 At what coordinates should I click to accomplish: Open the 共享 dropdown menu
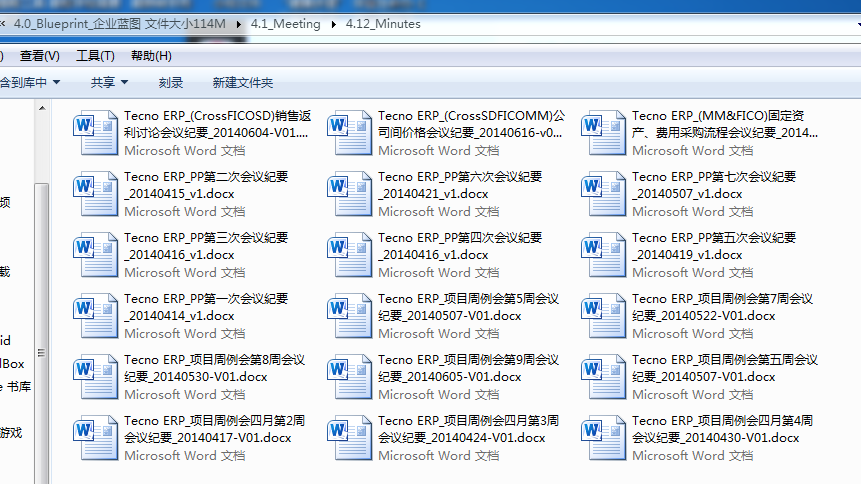click(x=109, y=82)
